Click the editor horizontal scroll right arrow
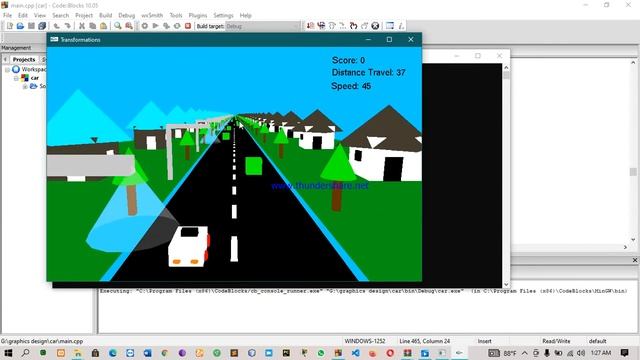The image size is (640, 360). (x=625, y=247)
